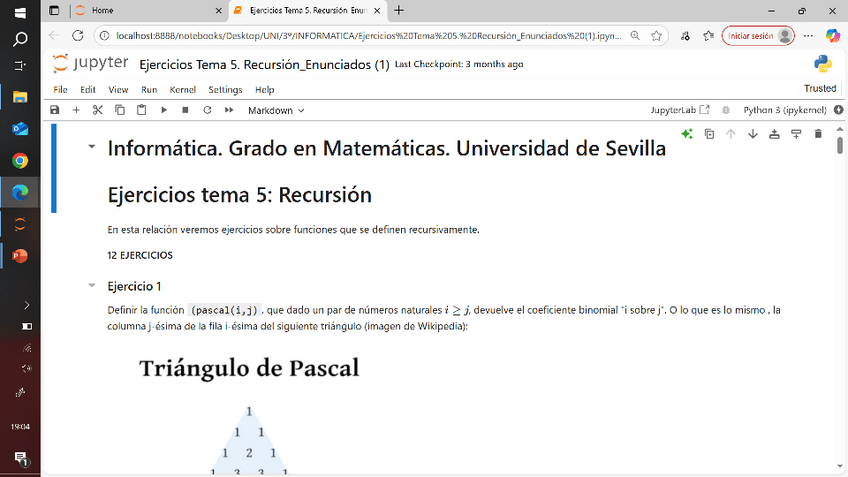Close the Home browser tab
The width and height of the screenshot is (848, 477).
218,10
